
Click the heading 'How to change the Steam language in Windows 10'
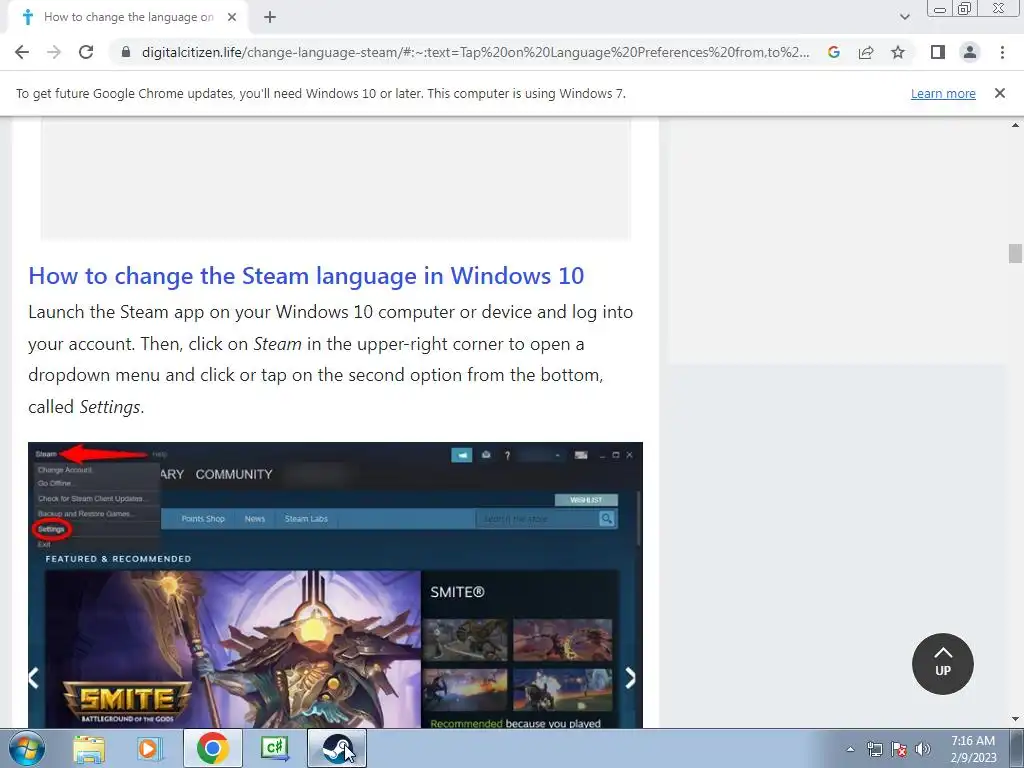[x=306, y=276]
